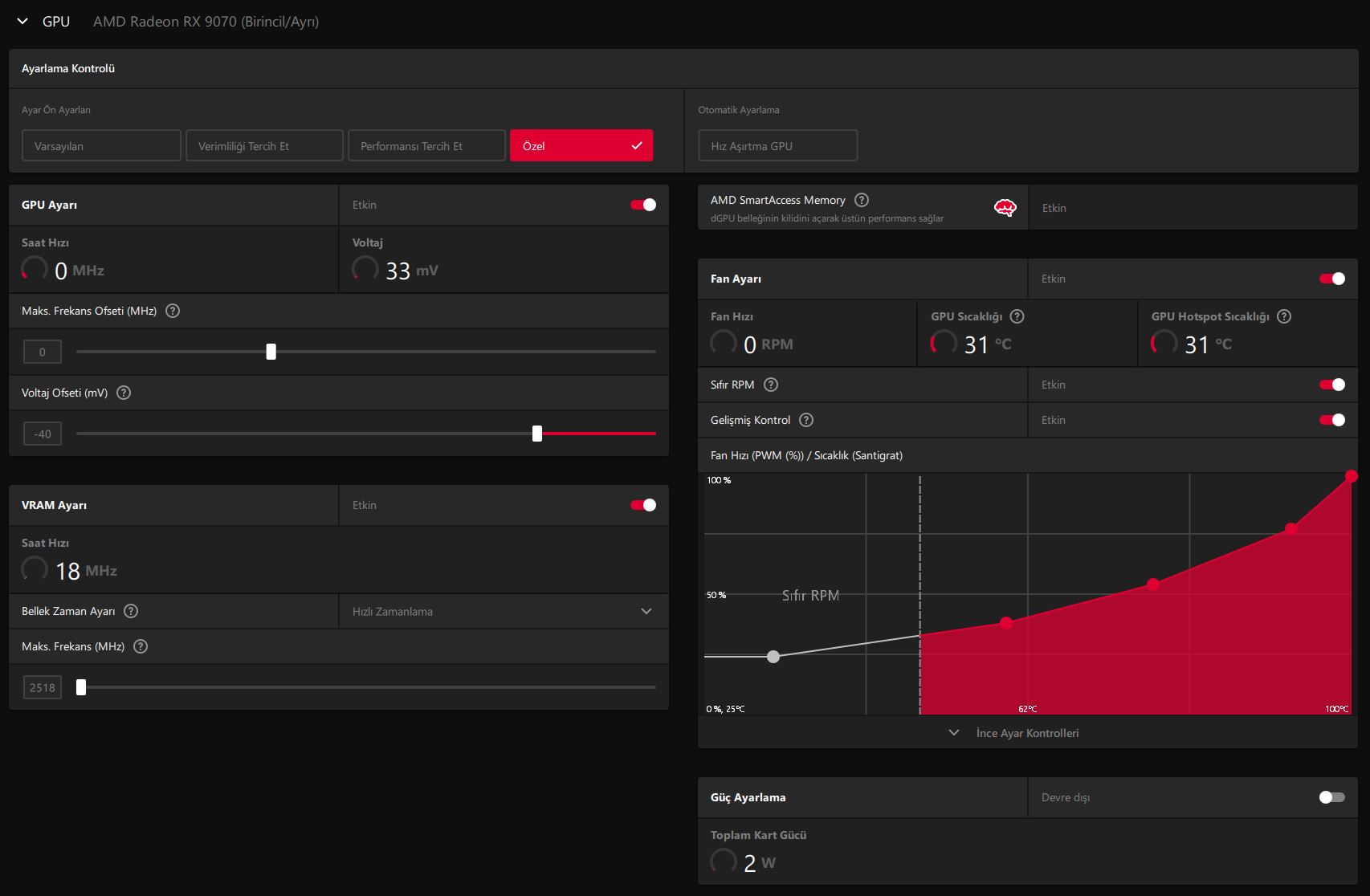Select the Özel preset

click(581, 145)
